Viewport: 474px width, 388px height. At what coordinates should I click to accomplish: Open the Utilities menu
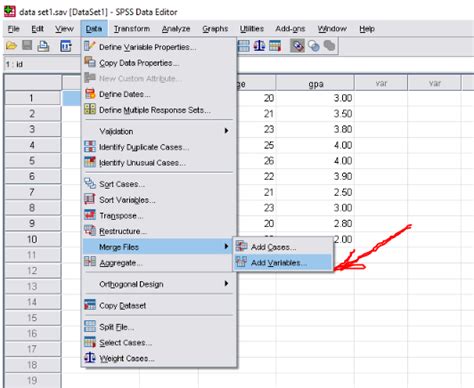point(252,29)
